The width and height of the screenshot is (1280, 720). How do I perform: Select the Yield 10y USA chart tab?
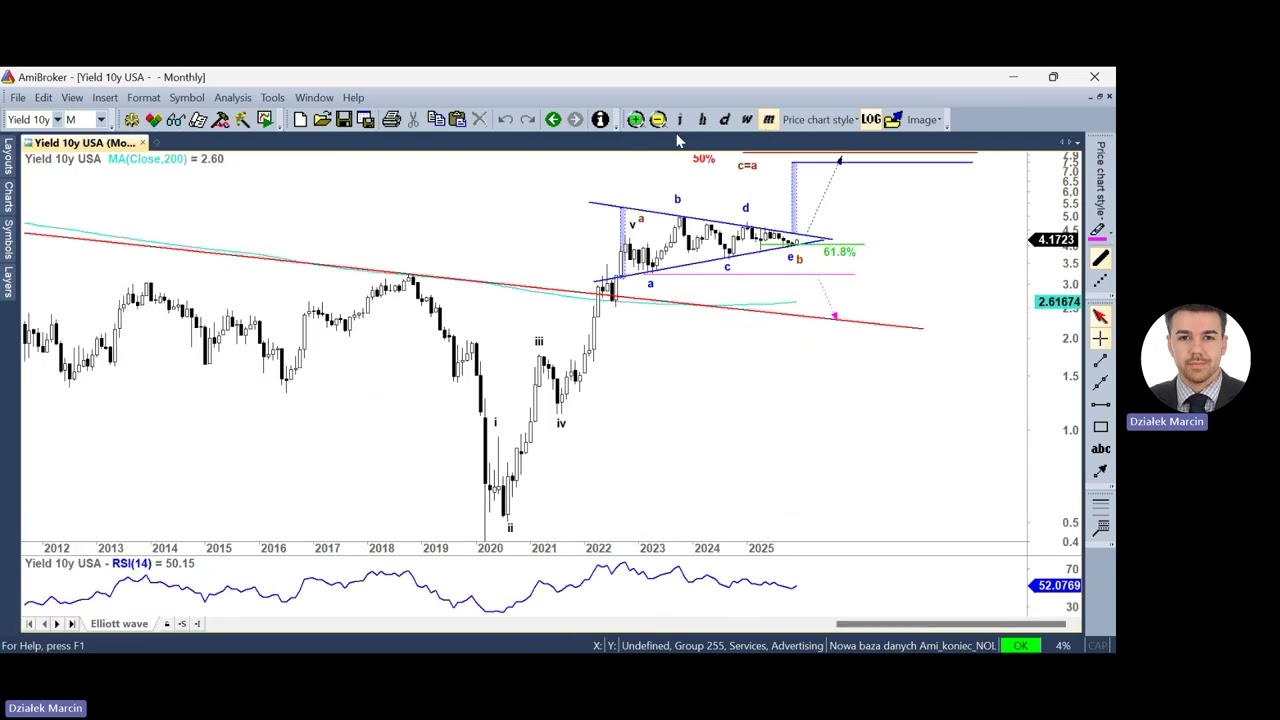(x=85, y=143)
